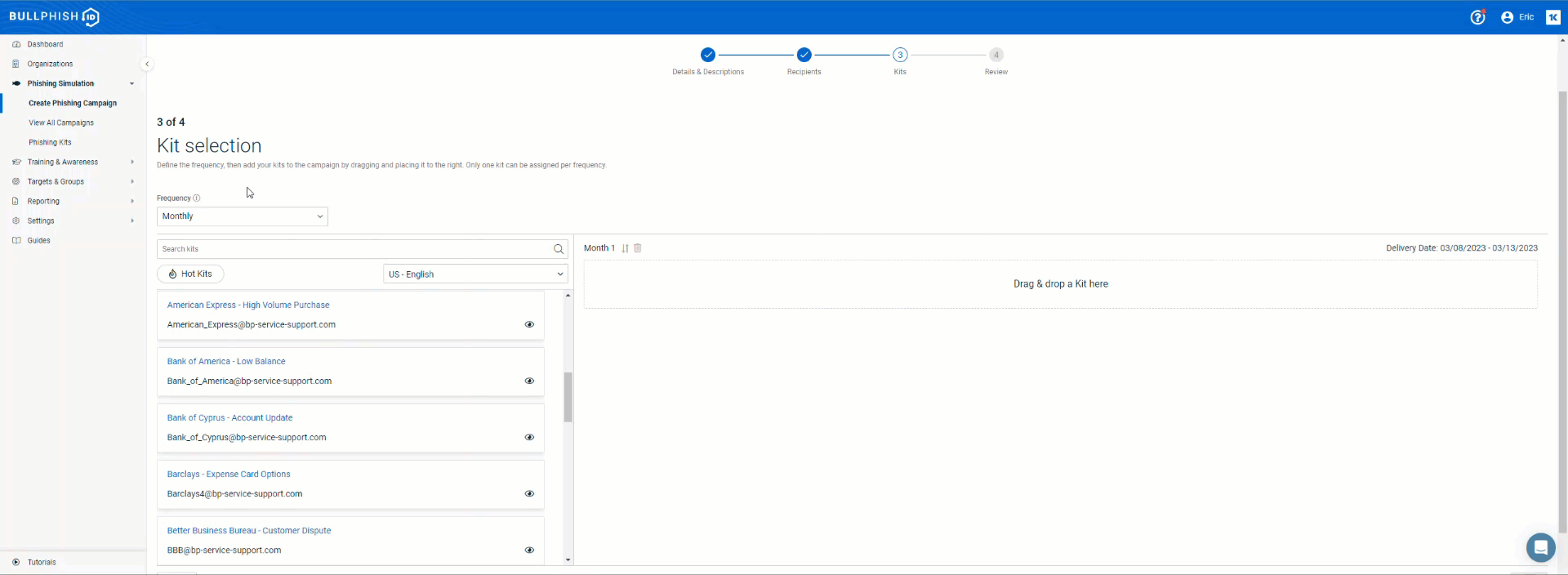This screenshot has width=1568, height=575.
Task: Open Better Business Bureau - Customer Dispute kit
Action: pyautogui.click(x=249, y=530)
